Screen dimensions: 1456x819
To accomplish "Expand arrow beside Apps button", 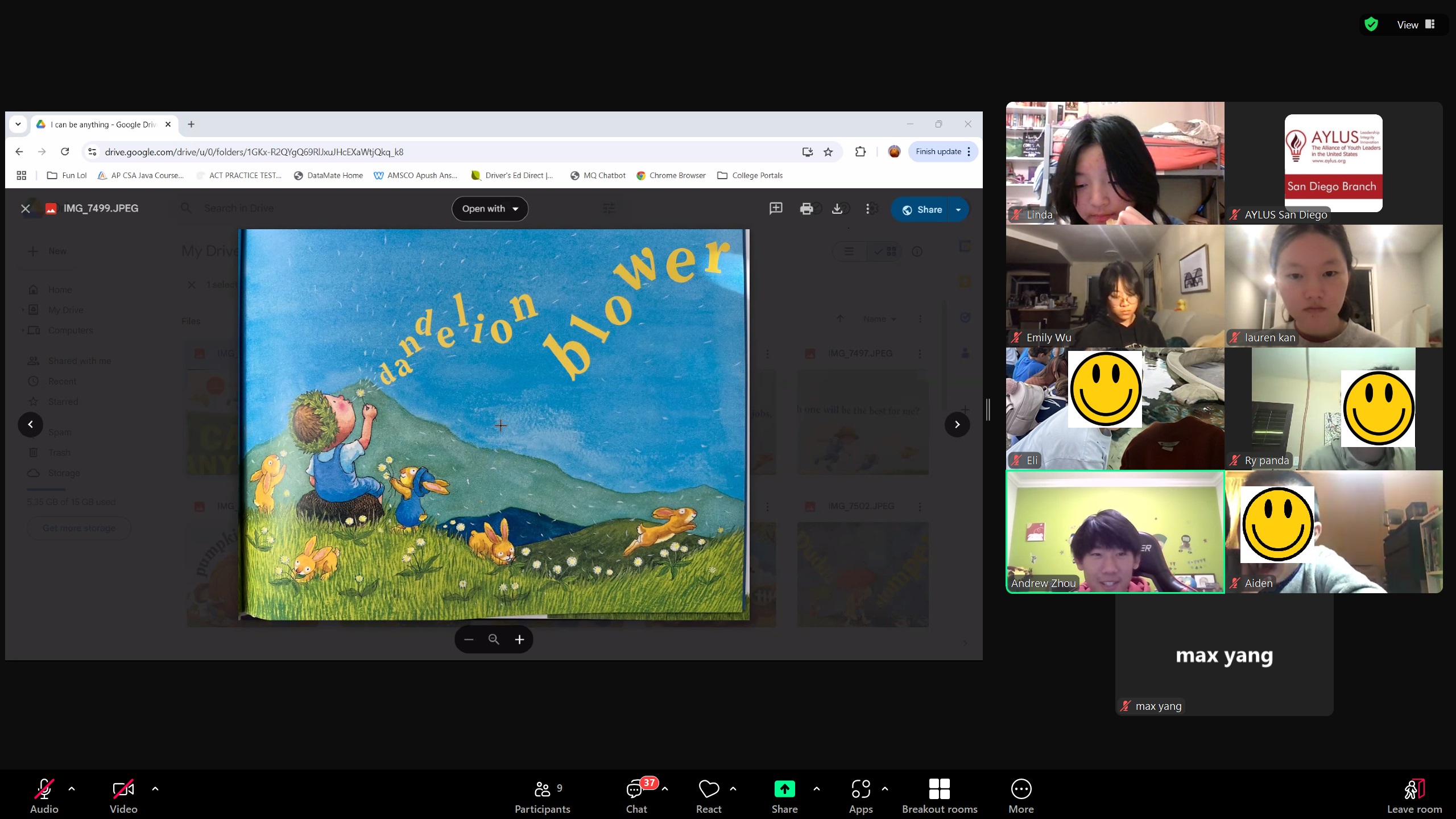I will pyautogui.click(x=885, y=789).
